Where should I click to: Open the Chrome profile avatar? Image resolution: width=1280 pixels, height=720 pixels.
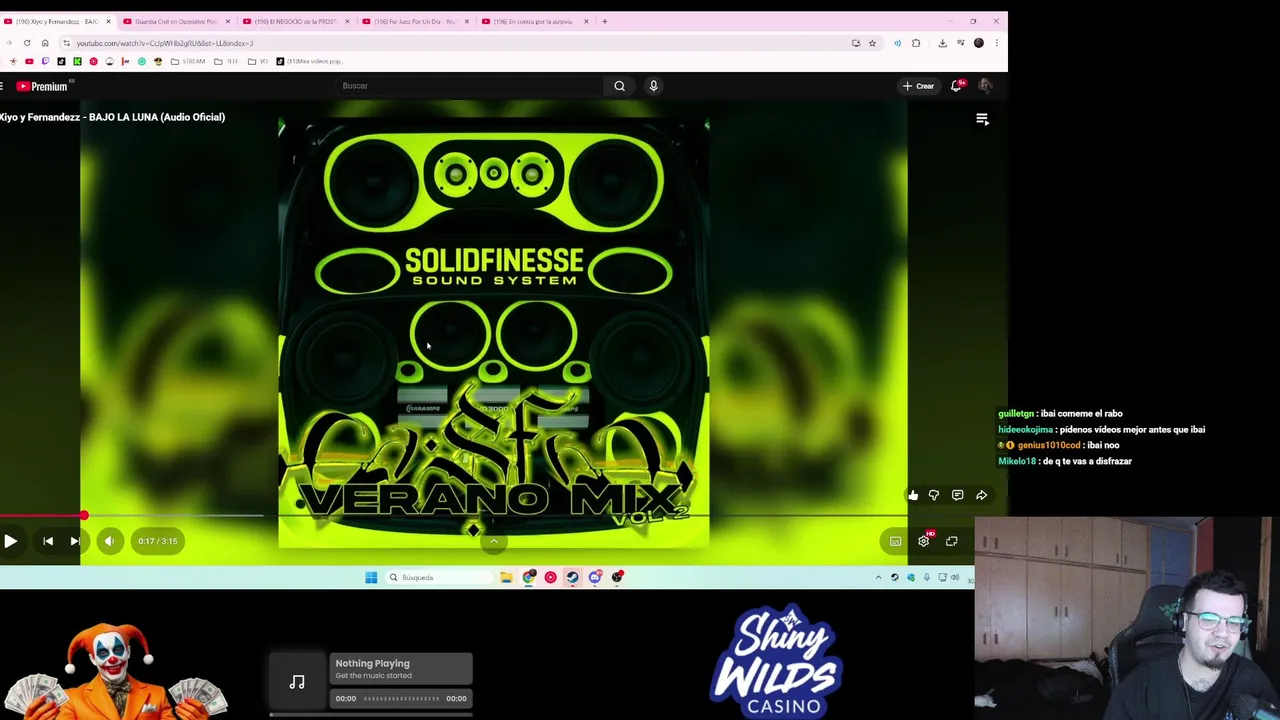(x=979, y=43)
